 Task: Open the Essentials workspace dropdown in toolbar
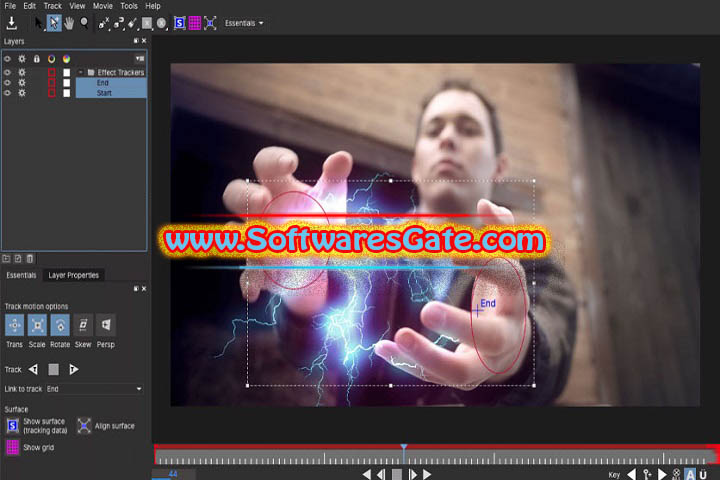click(x=244, y=23)
